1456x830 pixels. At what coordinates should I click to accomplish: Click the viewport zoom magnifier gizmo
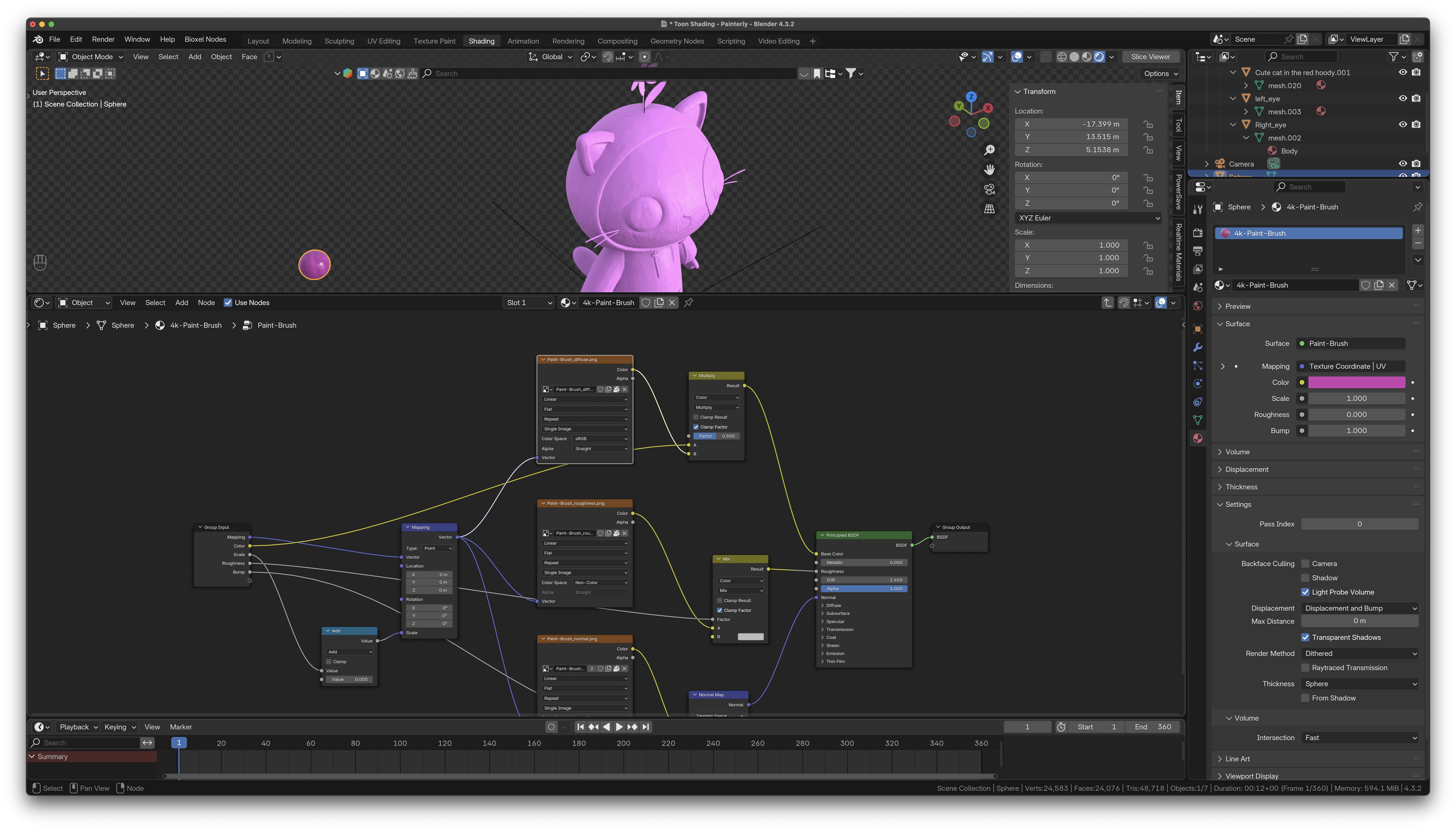[x=990, y=150]
